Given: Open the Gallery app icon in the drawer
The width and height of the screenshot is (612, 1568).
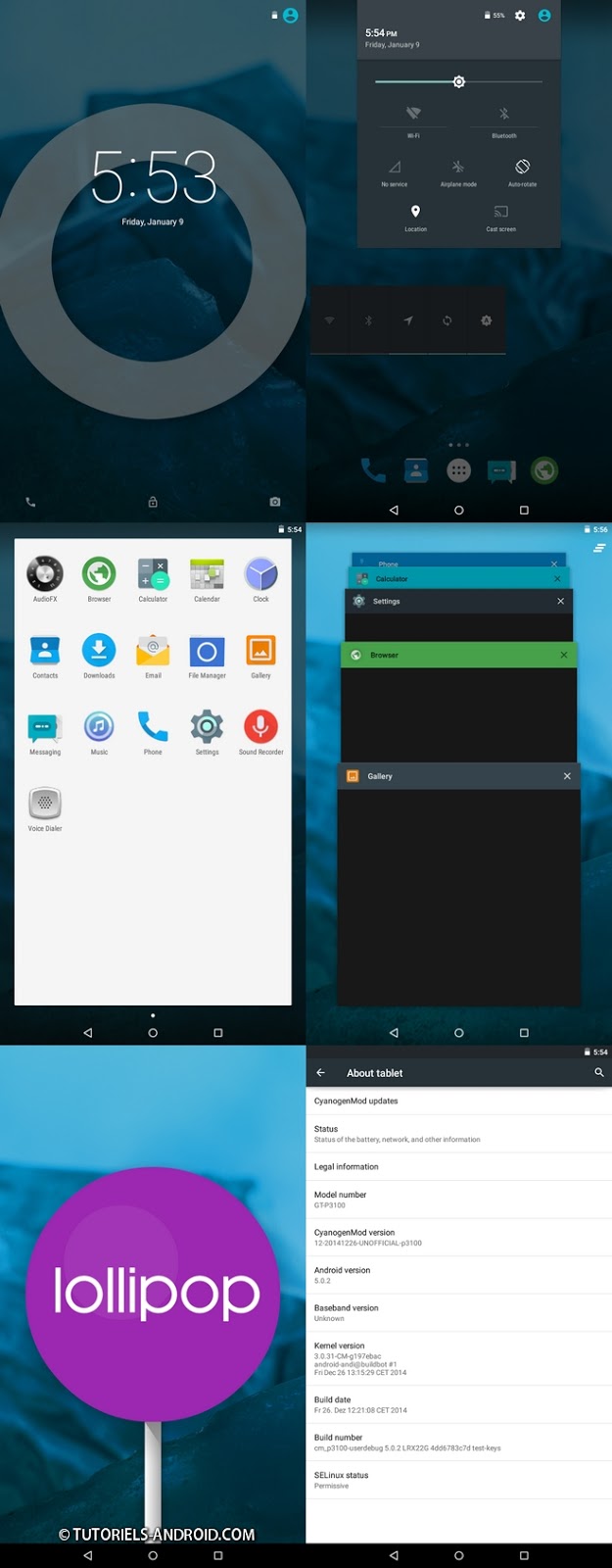Looking at the screenshot, I should click(260, 651).
